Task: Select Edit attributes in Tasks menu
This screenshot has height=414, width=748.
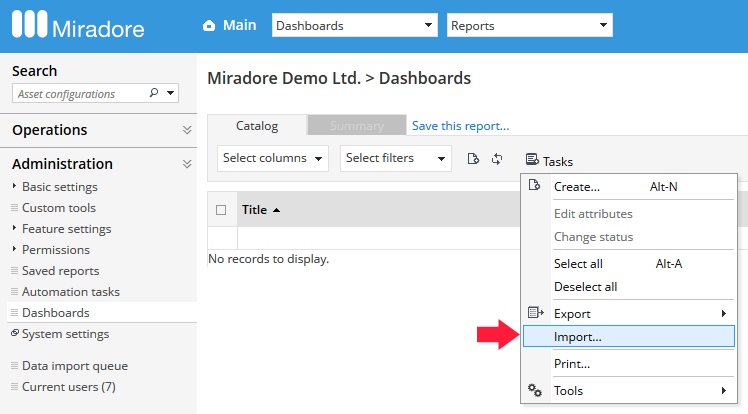Action: point(629,214)
